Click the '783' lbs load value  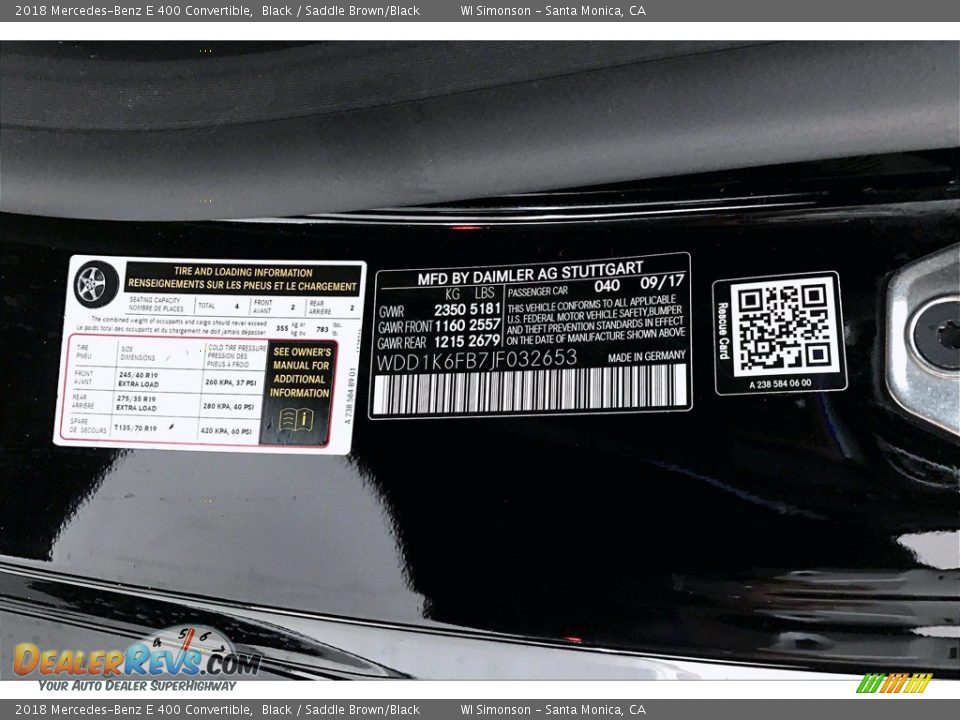322,329
